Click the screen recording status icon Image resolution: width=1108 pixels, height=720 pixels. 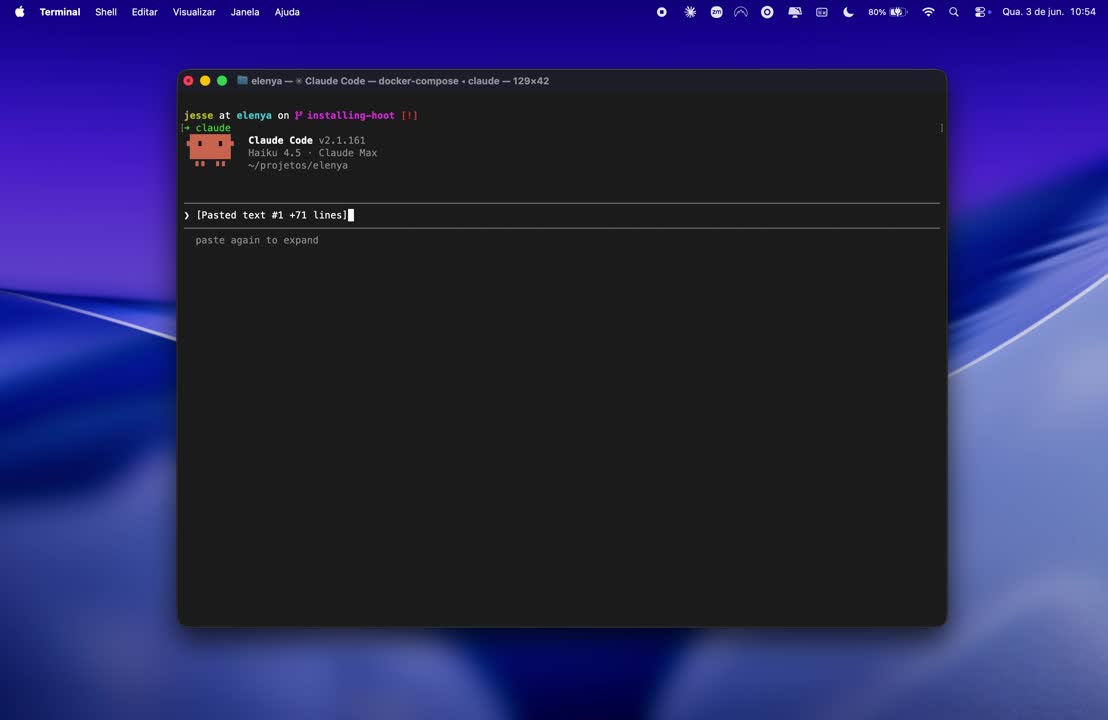tap(661, 12)
